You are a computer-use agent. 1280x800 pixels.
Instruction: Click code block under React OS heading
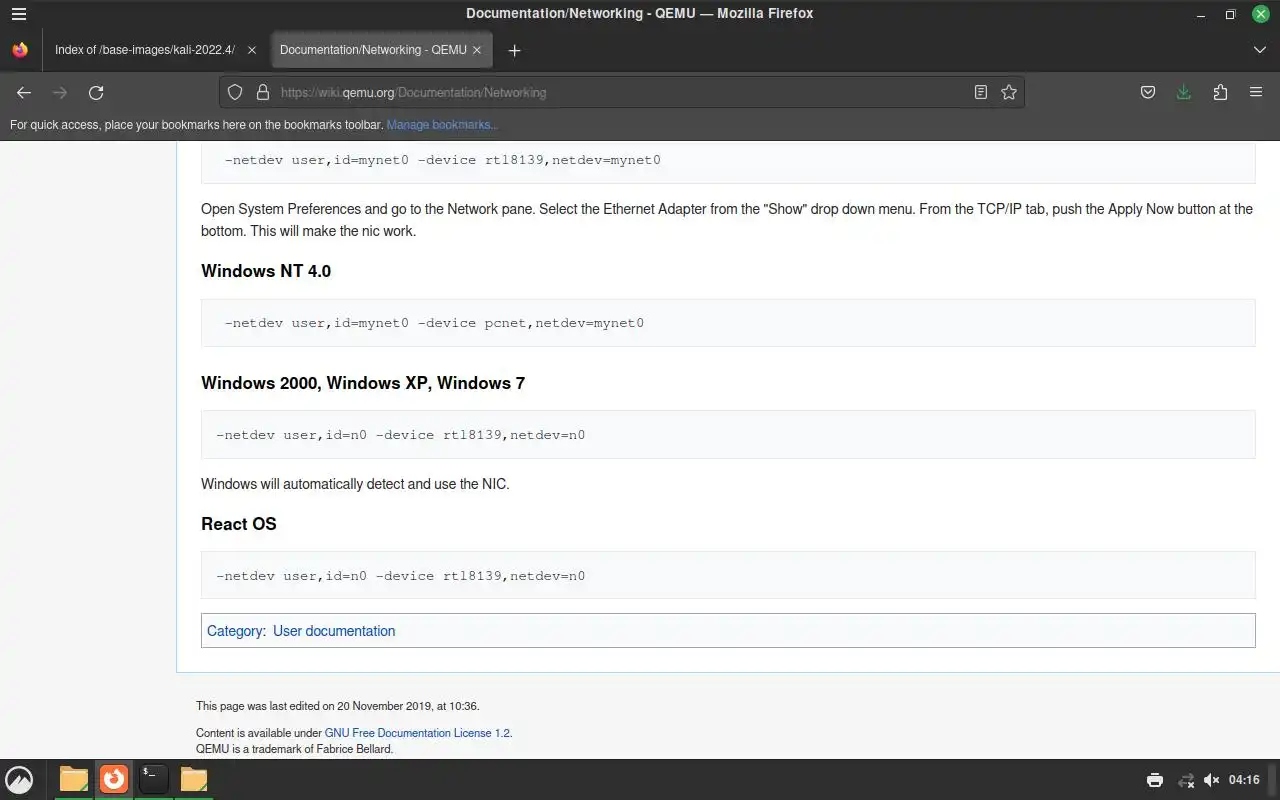728,576
